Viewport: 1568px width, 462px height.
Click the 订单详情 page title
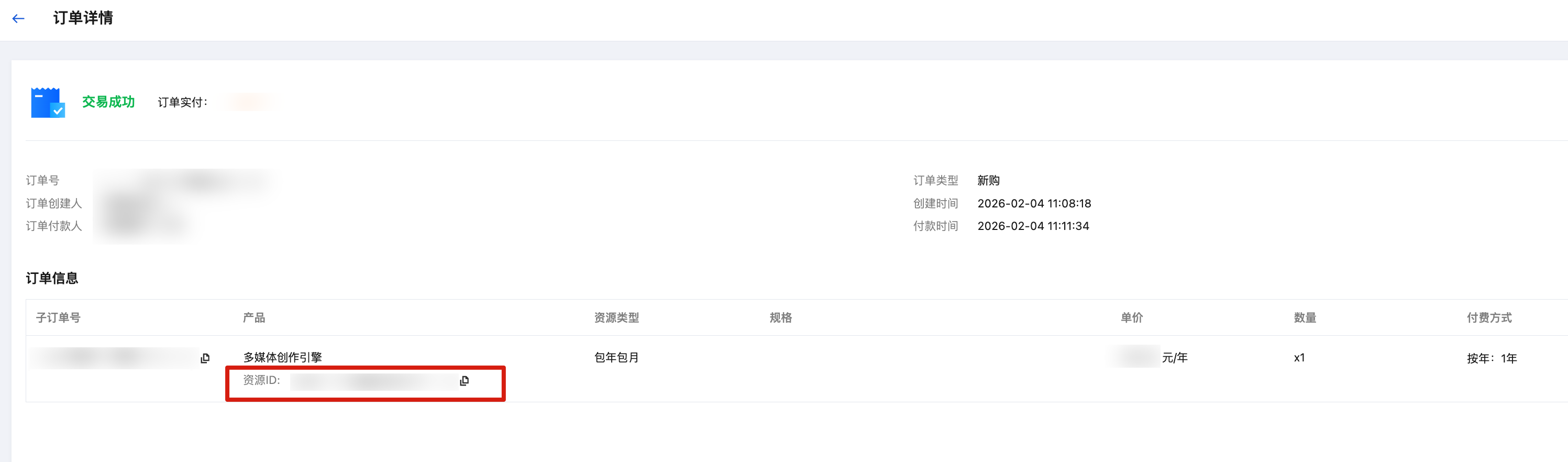pos(83,18)
